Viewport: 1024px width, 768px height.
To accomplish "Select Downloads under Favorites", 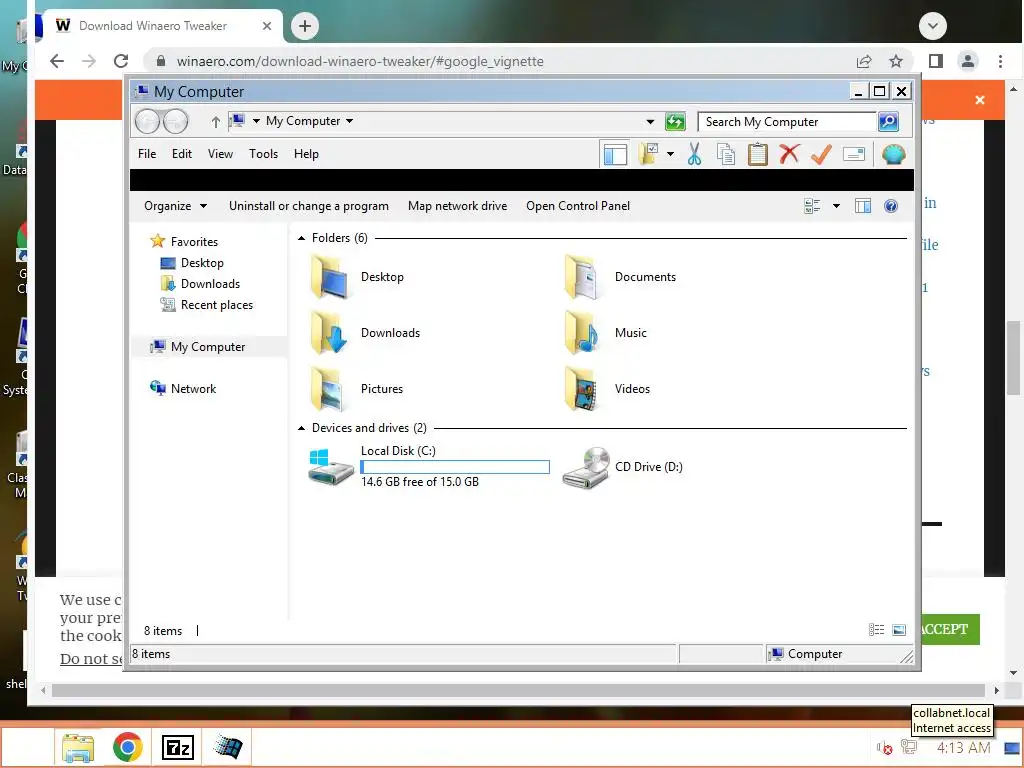I will click(210, 283).
